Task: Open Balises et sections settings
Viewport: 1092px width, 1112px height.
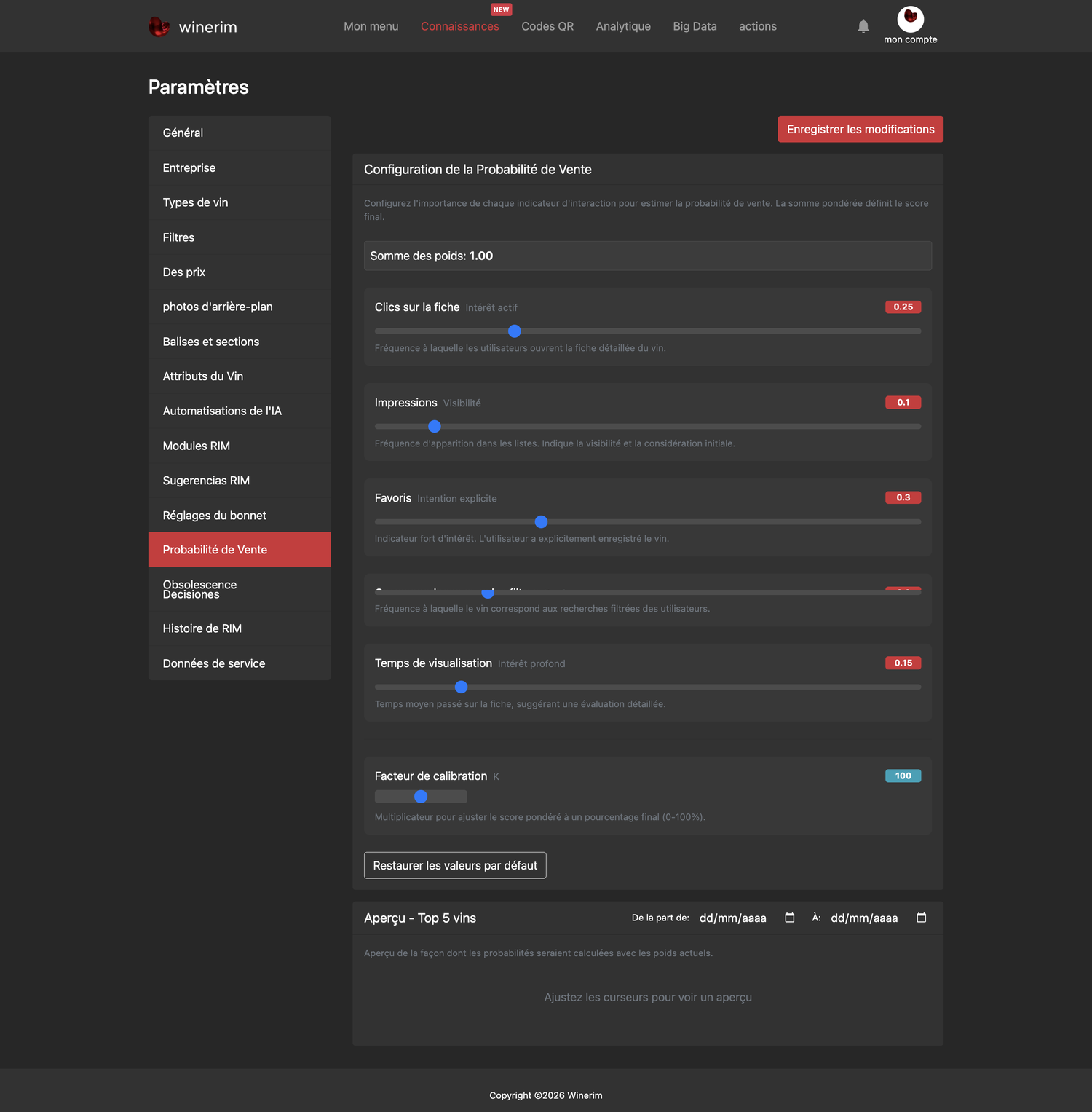Action: 240,342
